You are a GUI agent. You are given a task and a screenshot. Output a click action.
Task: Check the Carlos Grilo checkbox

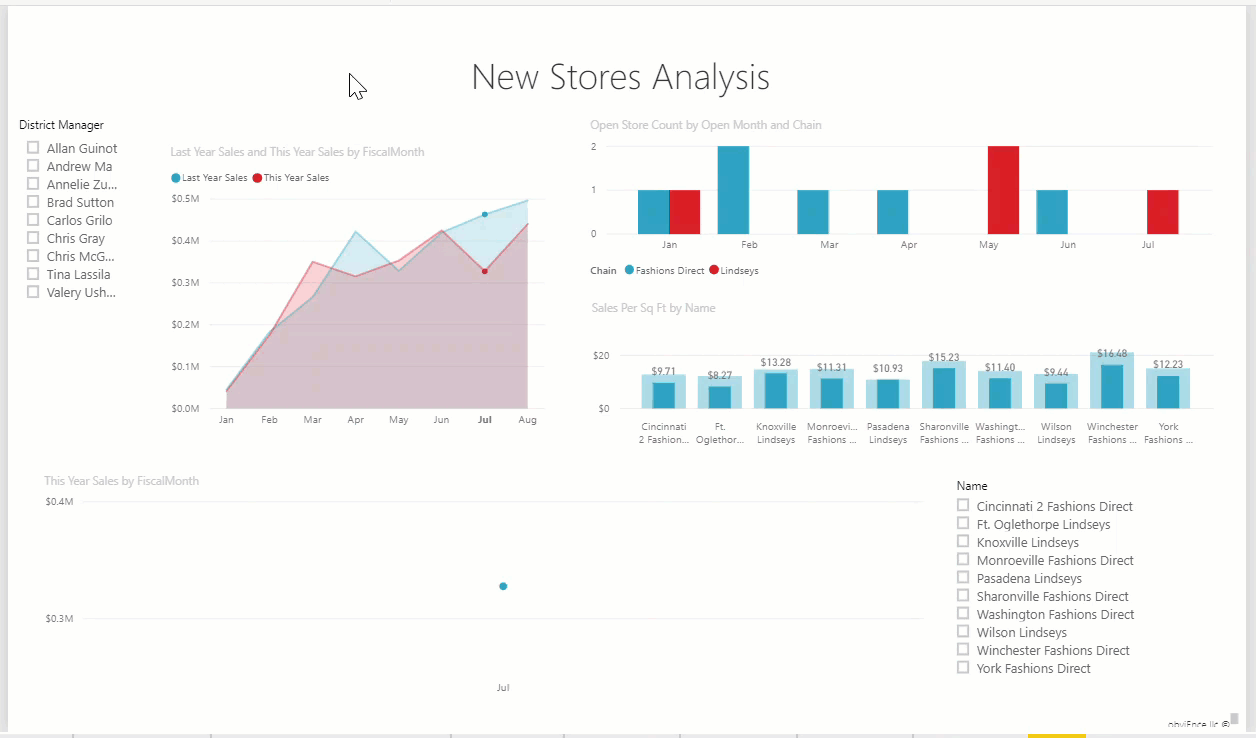(x=31, y=220)
